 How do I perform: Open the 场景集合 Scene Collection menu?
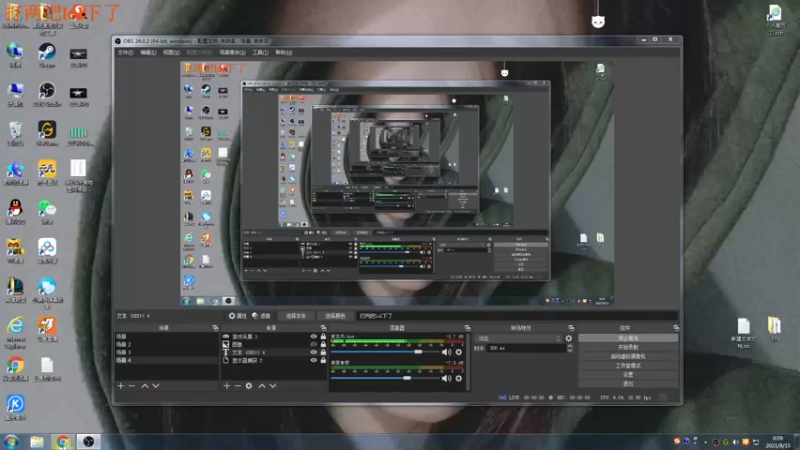(232, 53)
